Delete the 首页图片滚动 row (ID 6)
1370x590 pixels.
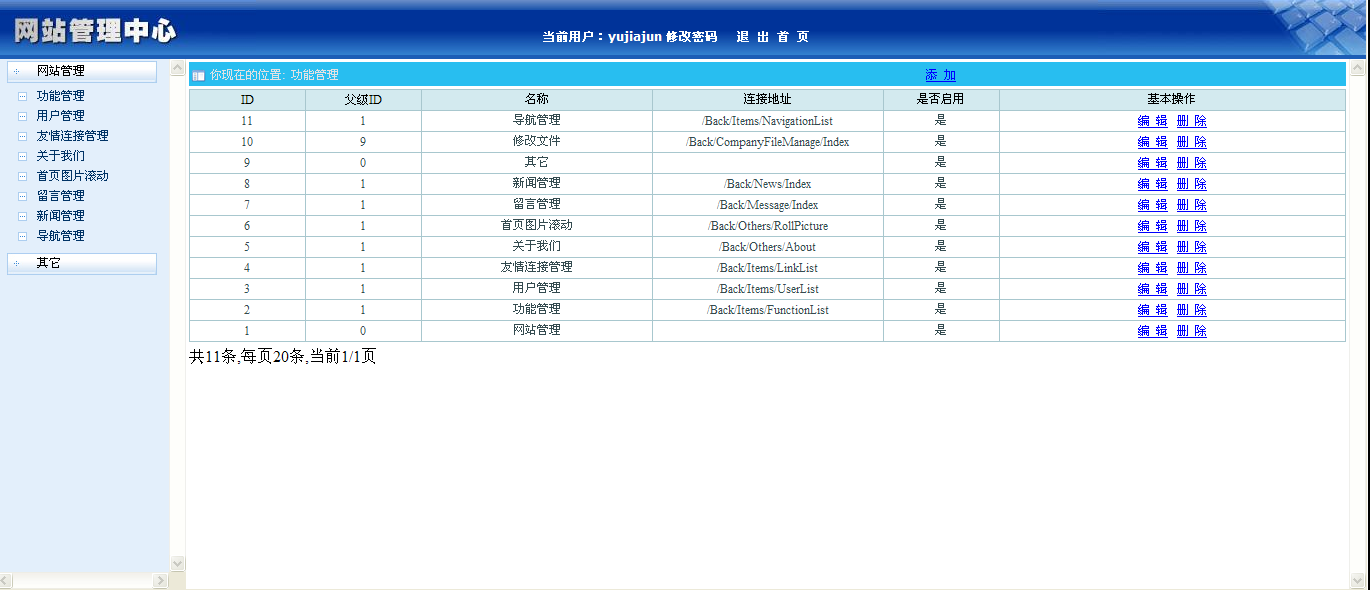[1191, 226]
